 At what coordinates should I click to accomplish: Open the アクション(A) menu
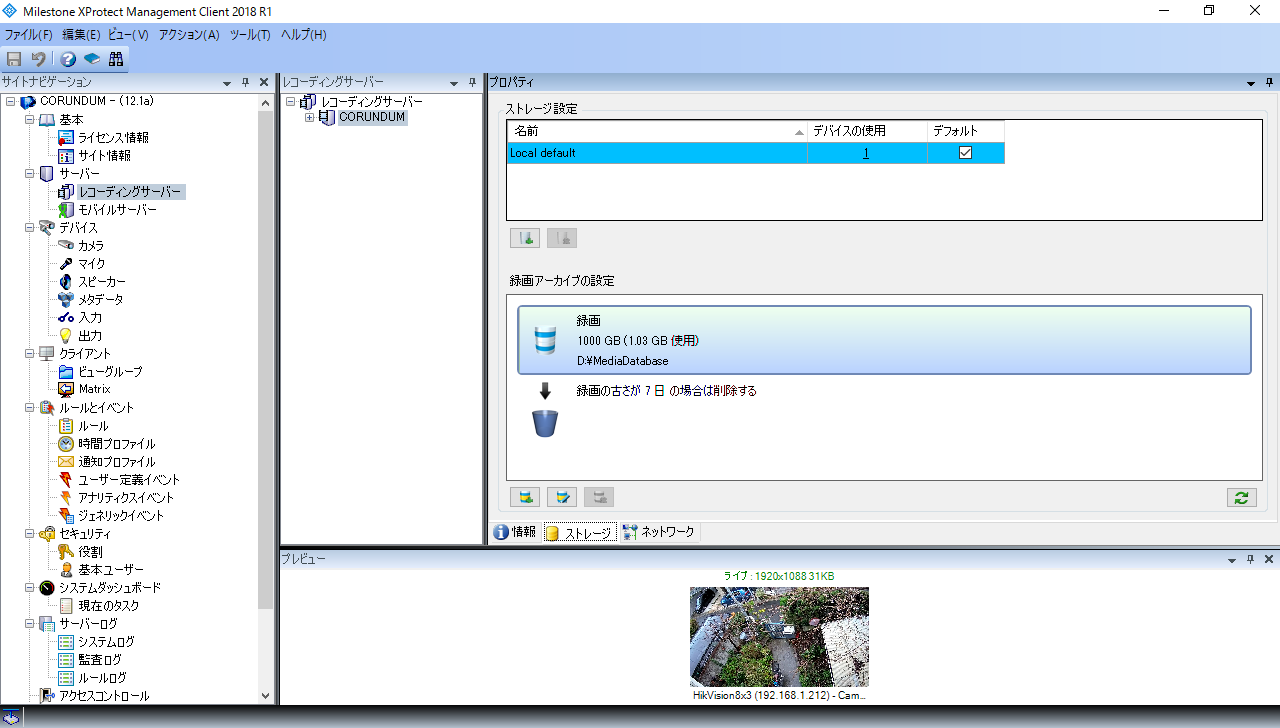coord(189,35)
